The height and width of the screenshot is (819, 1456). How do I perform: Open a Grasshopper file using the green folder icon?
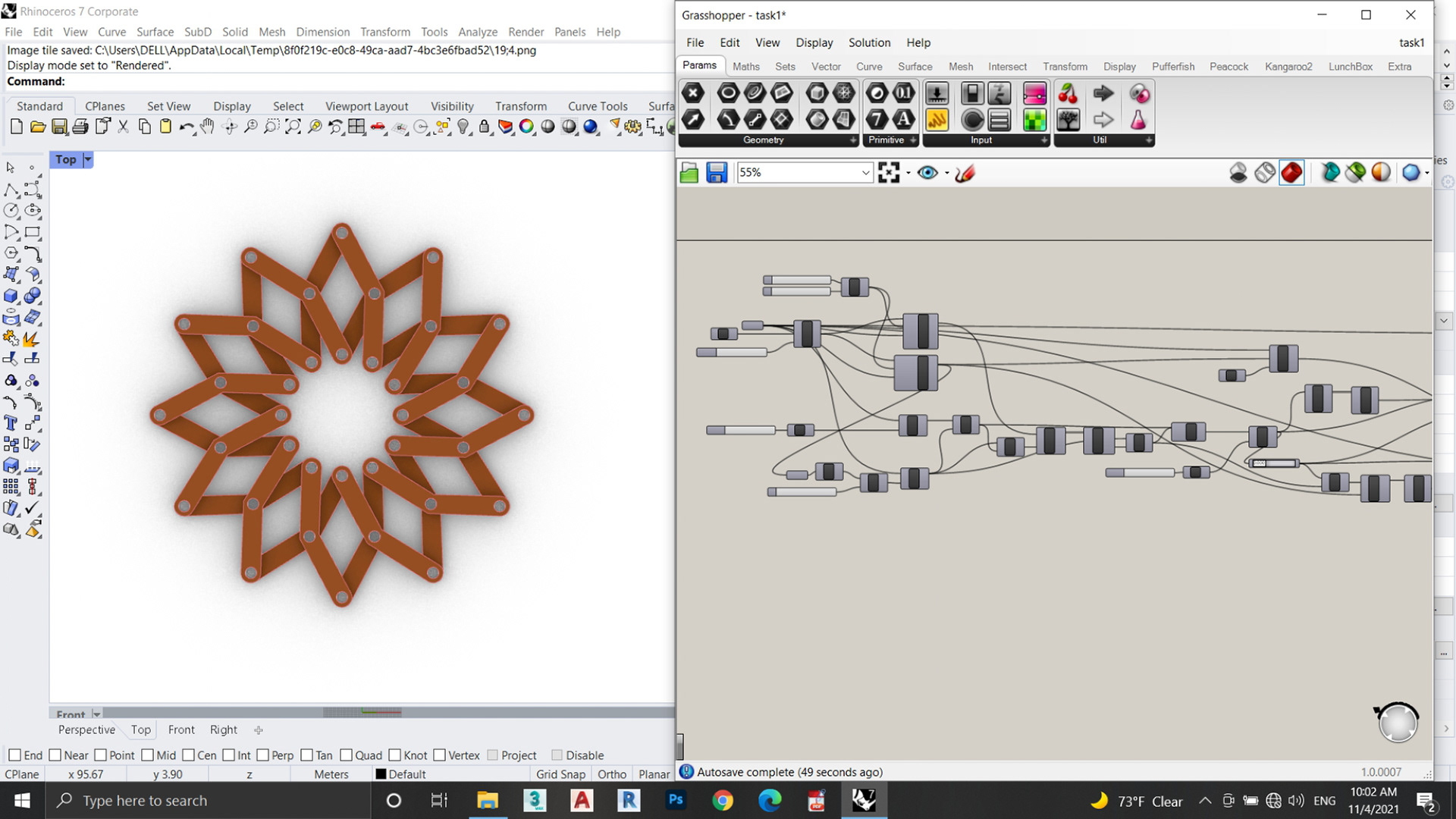coord(689,172)
